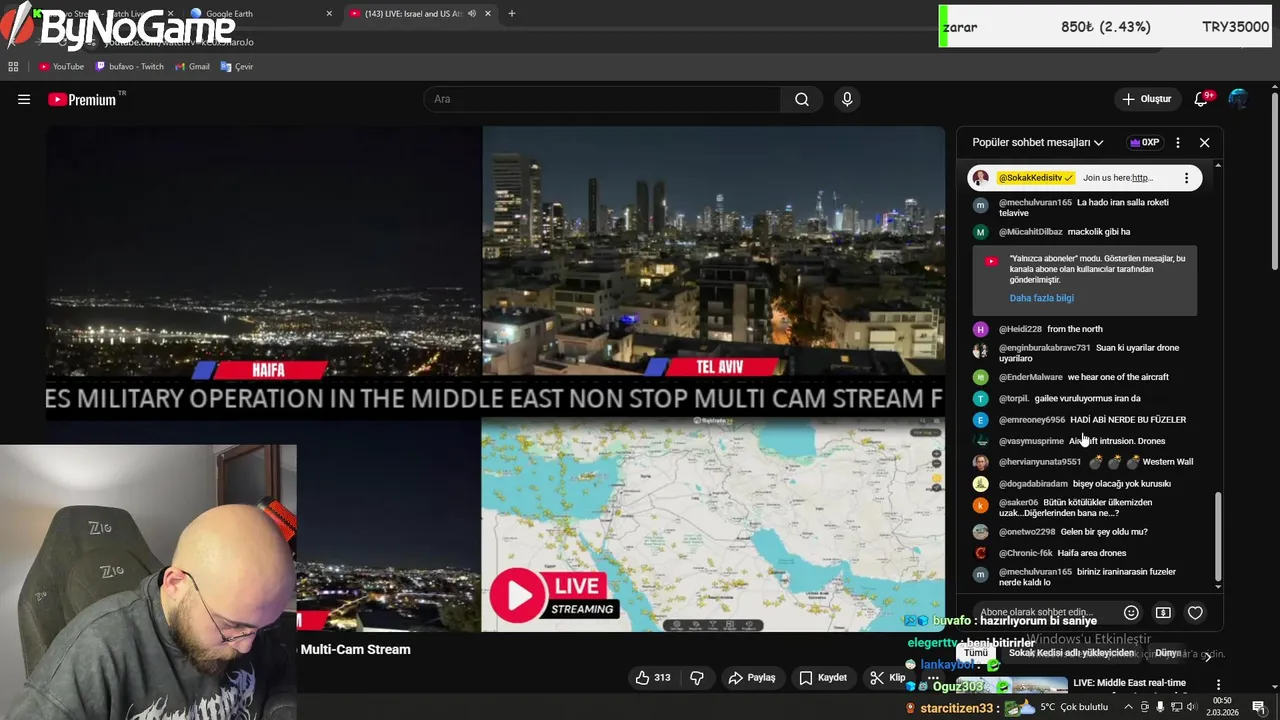Mute the LIVE Israel tab audio icon
The image size is (1280, 720).
pyautogui.click(x=472, y=14)
